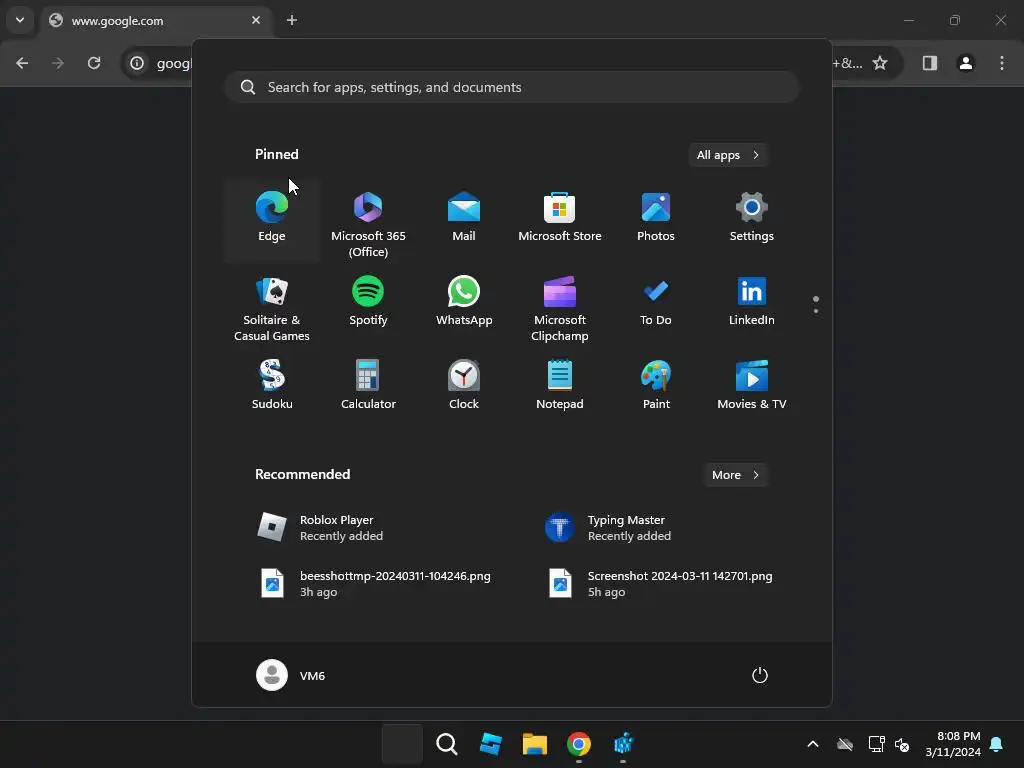Open the LinkedIn app
Image resolution: width=1024 pixels, height=768 pixels.
click(x=752, y=304)
